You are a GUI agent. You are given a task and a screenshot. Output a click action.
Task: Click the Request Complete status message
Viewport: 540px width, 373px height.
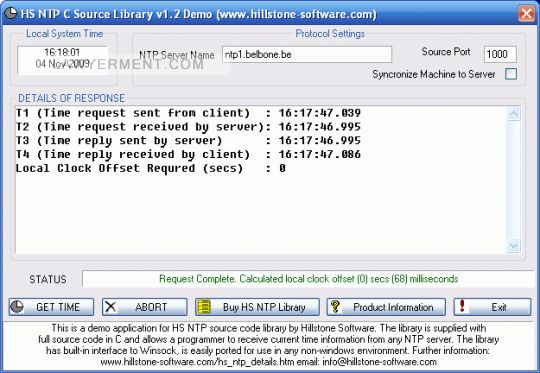[x=309, y=279]
